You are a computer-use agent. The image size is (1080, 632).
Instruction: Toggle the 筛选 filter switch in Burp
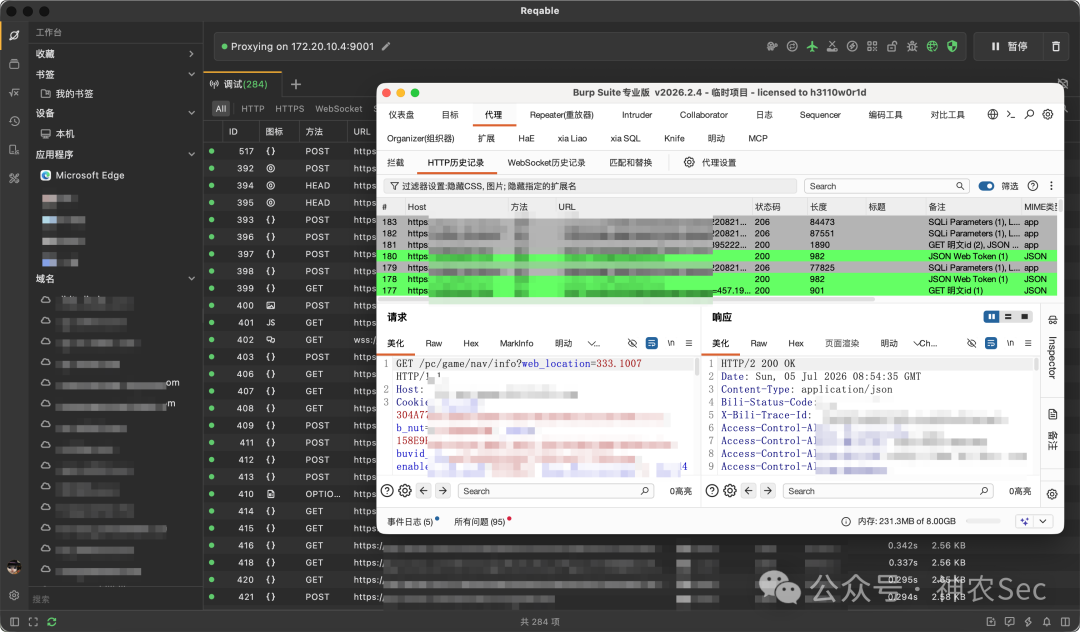click(986, 186)
